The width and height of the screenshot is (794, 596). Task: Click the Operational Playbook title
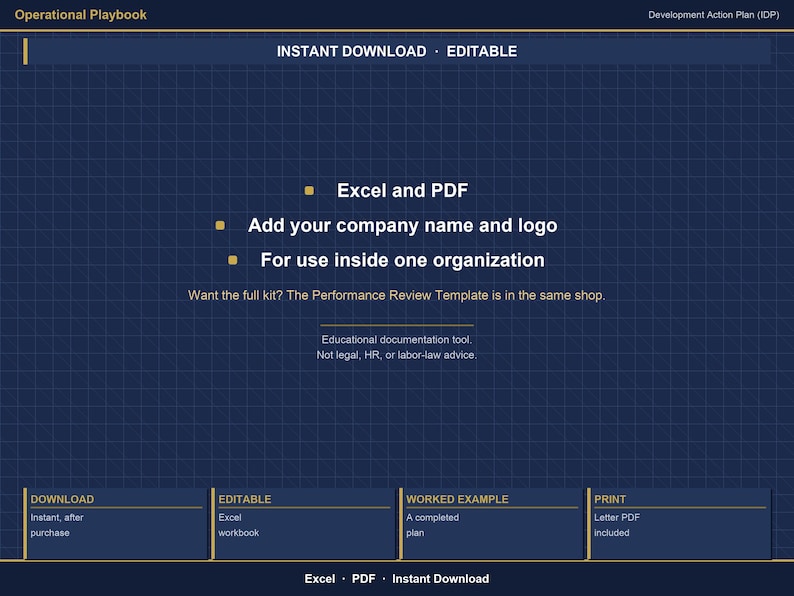pyautogui.click(x=81, y=15)
